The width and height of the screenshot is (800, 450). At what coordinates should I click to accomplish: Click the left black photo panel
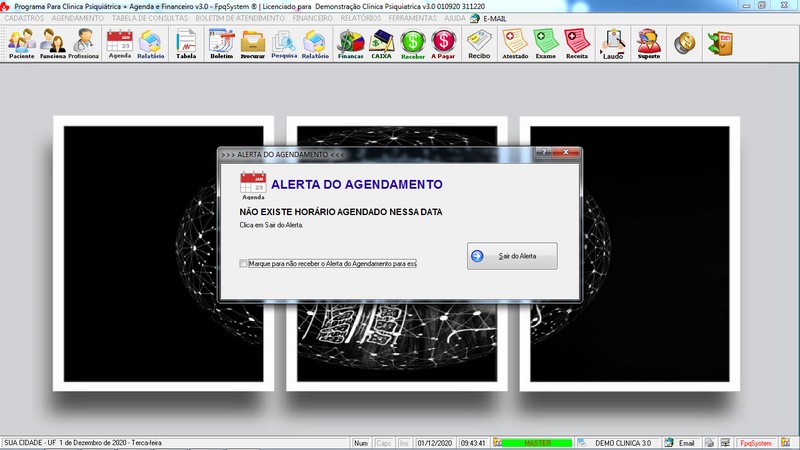(x=163, y=254)
